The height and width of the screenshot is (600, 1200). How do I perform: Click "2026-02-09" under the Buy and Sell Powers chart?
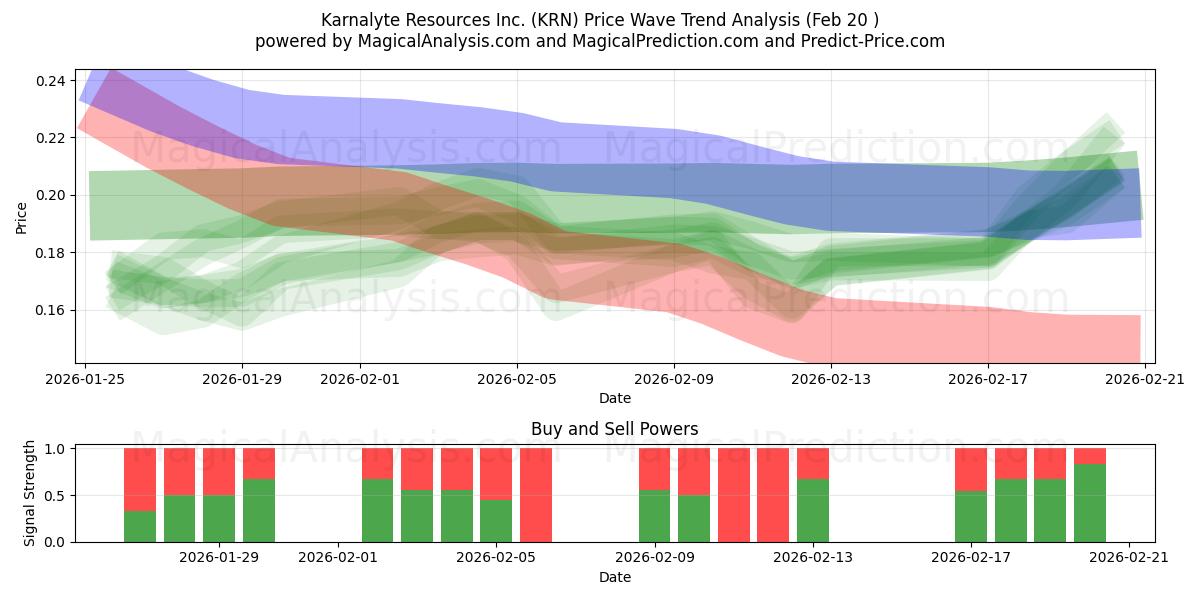click(654, 558)
